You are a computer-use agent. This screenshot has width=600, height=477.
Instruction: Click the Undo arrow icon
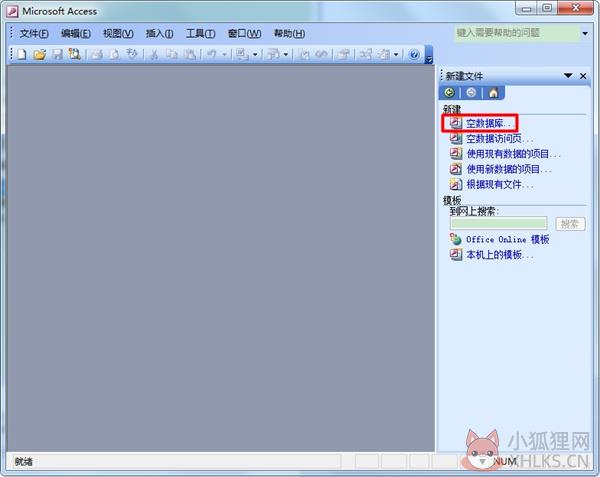coord(212,55)
